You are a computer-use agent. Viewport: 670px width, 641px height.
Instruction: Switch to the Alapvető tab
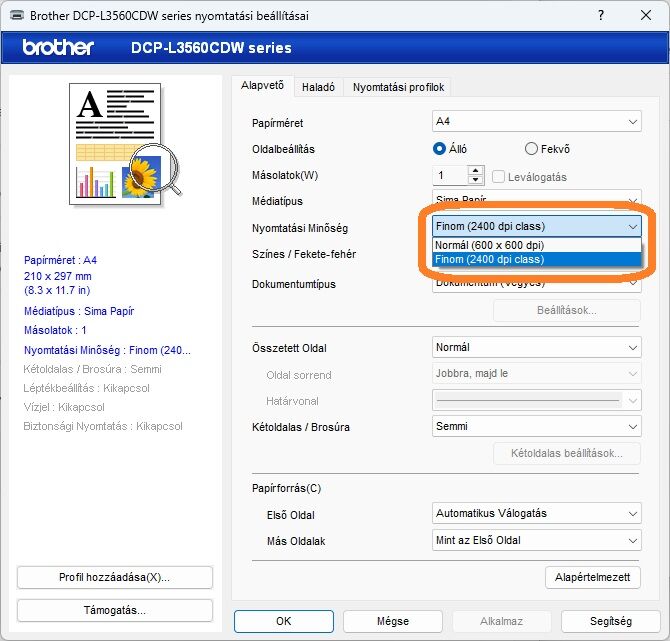[x=262, y=85]
